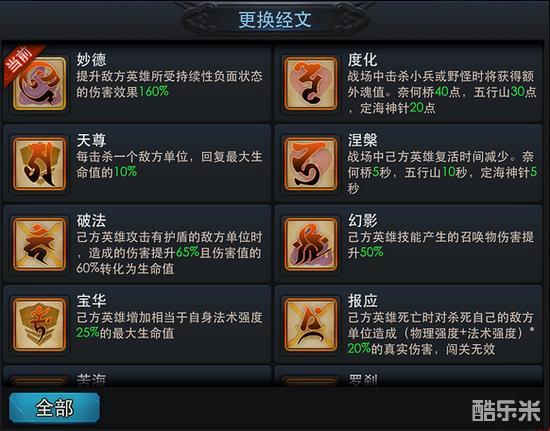550x431 pixels.
Task: Choose the 报应 scripture icon
Action: [x=311, y=324]
